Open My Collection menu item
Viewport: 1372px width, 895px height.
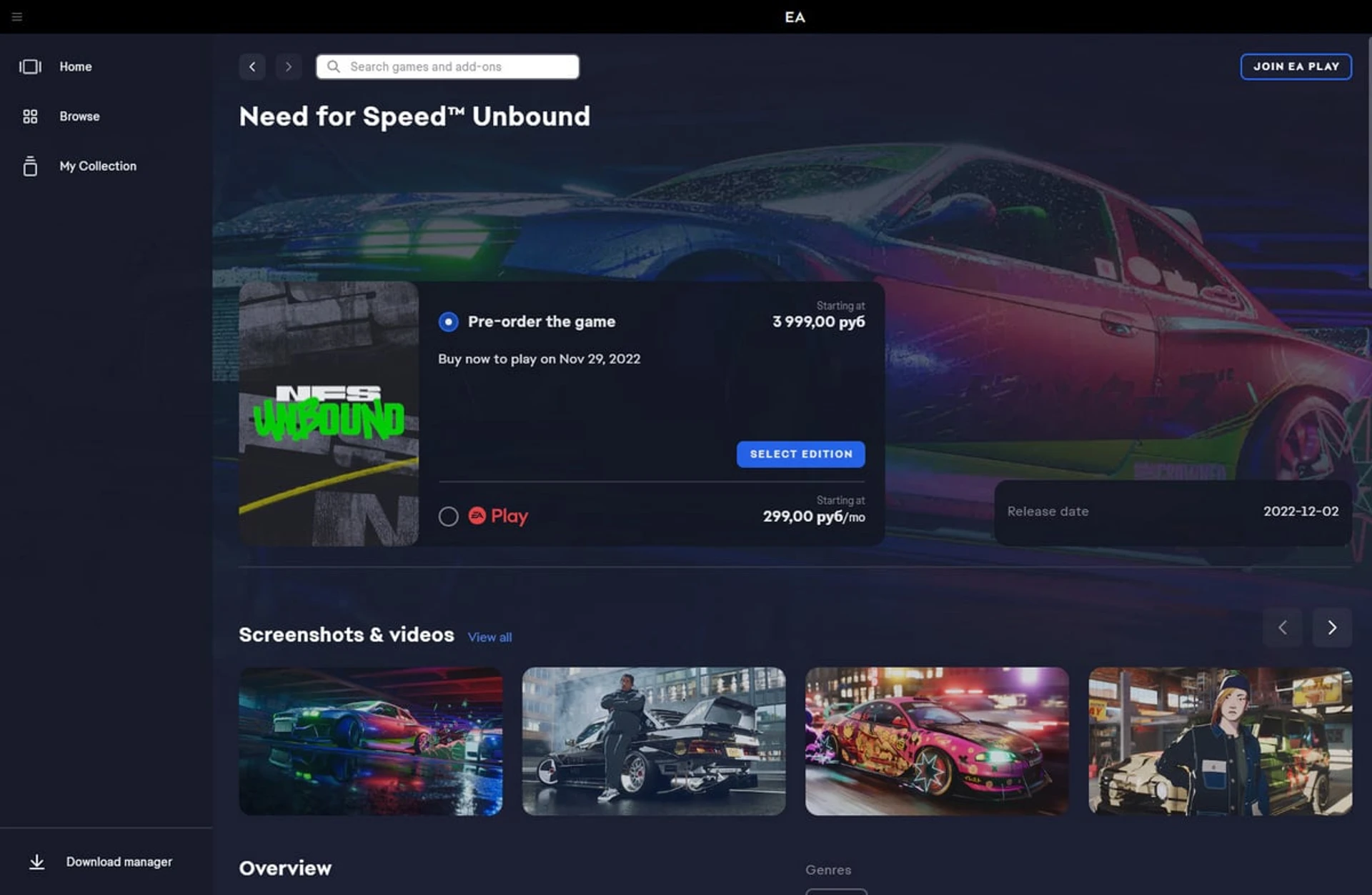(98, 166)
